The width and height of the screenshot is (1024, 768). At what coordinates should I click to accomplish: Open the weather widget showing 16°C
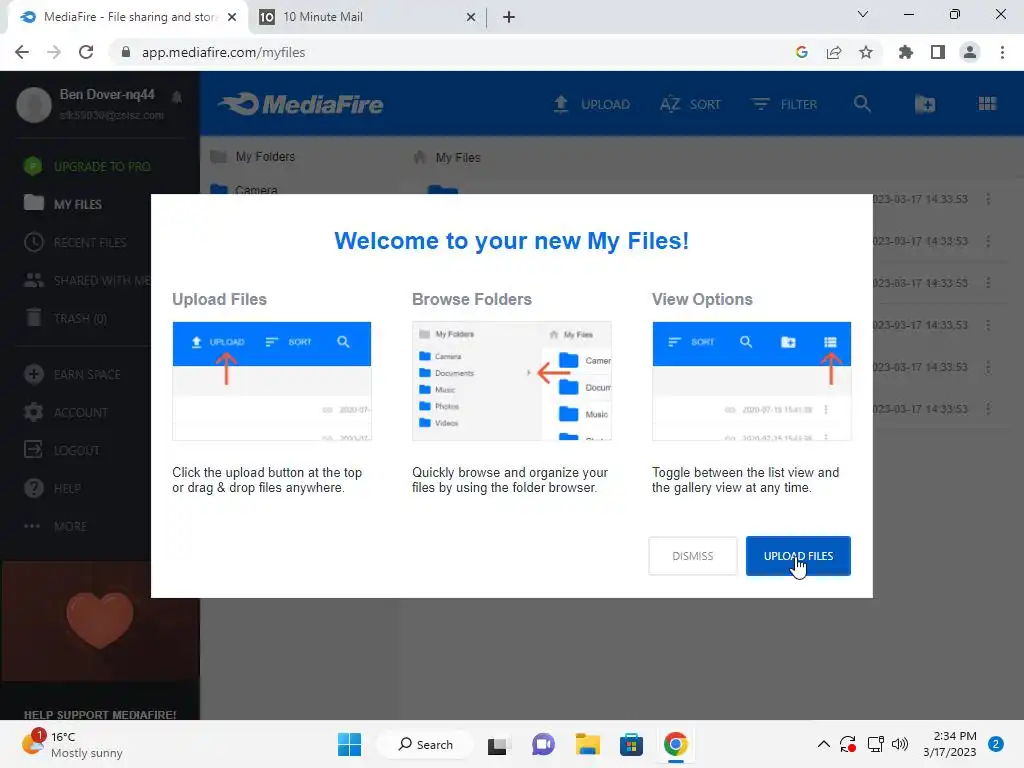[72, 744]
